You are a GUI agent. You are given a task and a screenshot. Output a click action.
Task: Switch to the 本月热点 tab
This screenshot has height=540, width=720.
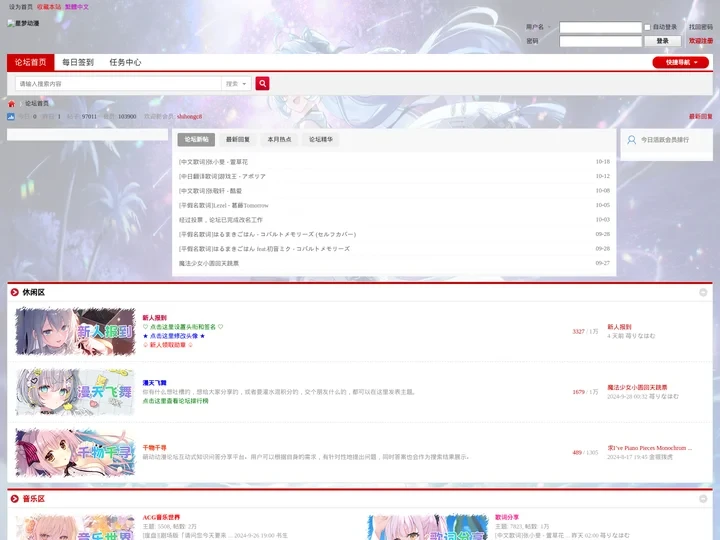pyautogui.click(x=279, y=140)
